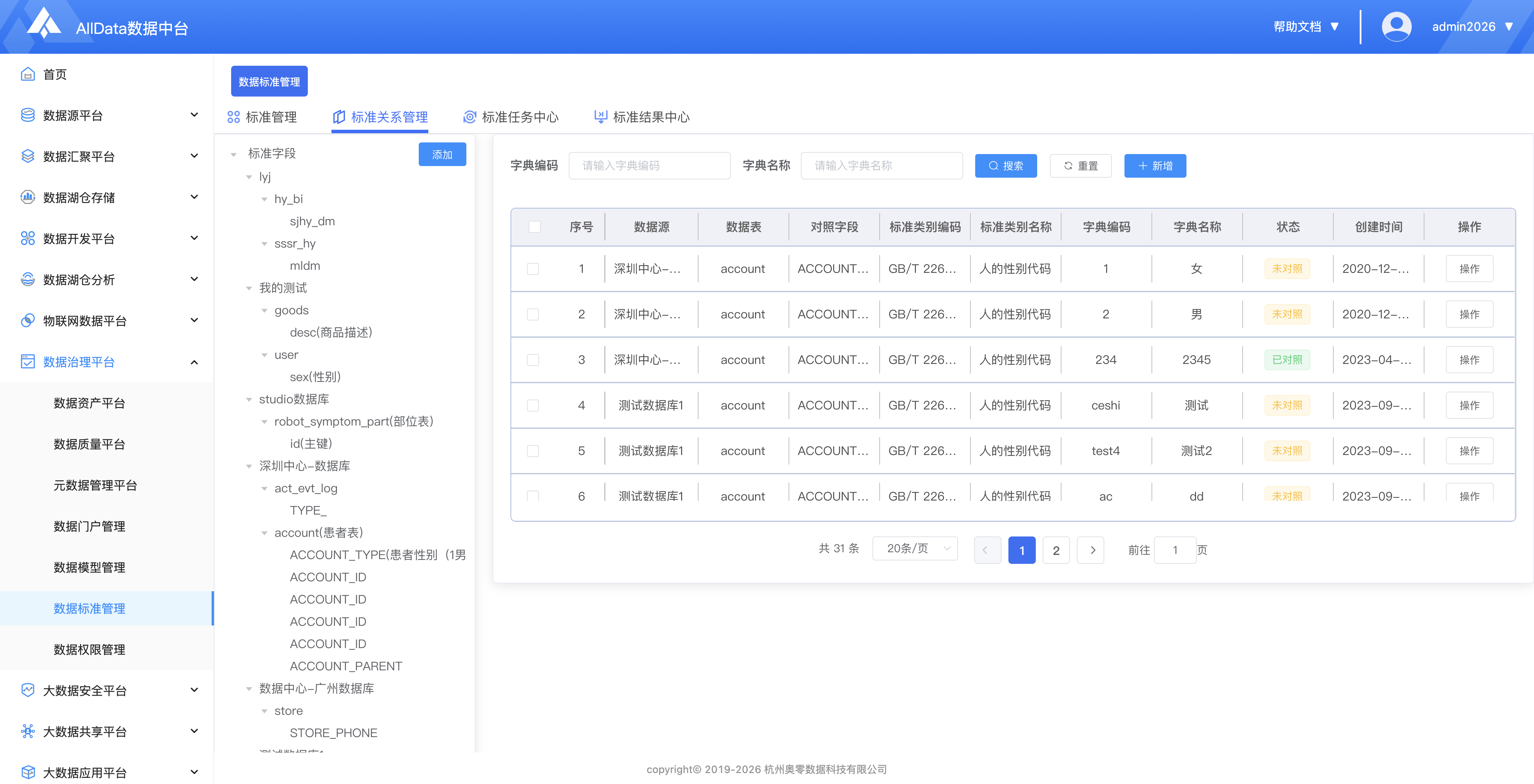Collapse the 标准字段 tree root
Viewport: 1534px width, 784px height.
pos(234,154)
